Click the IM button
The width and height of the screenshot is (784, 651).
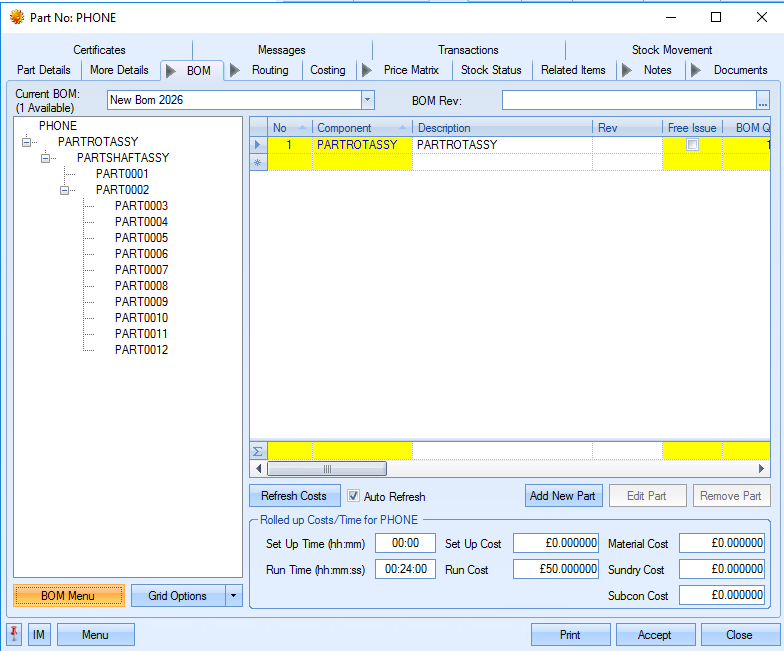coord(39,634)
